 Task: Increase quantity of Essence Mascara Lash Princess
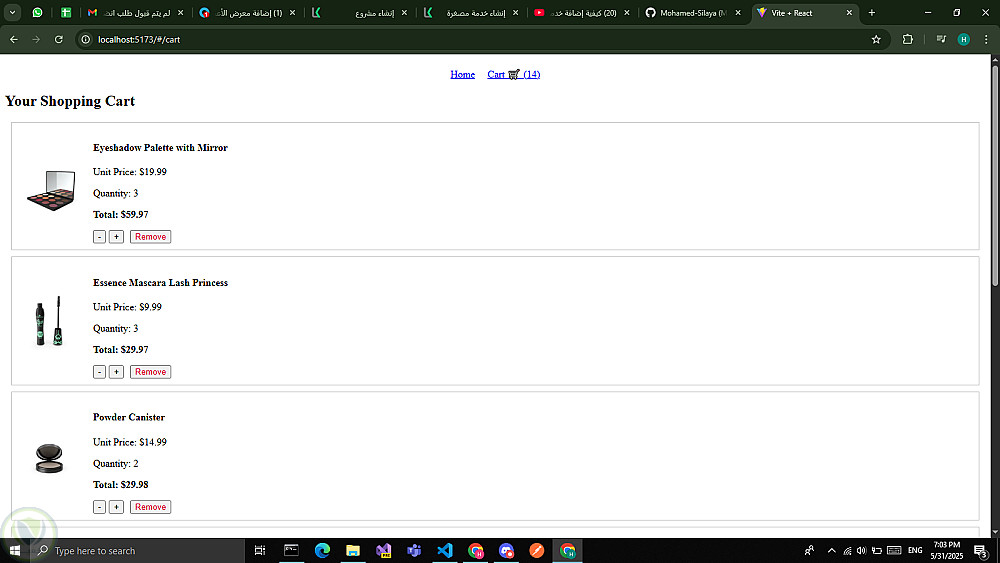coord(116,372)
